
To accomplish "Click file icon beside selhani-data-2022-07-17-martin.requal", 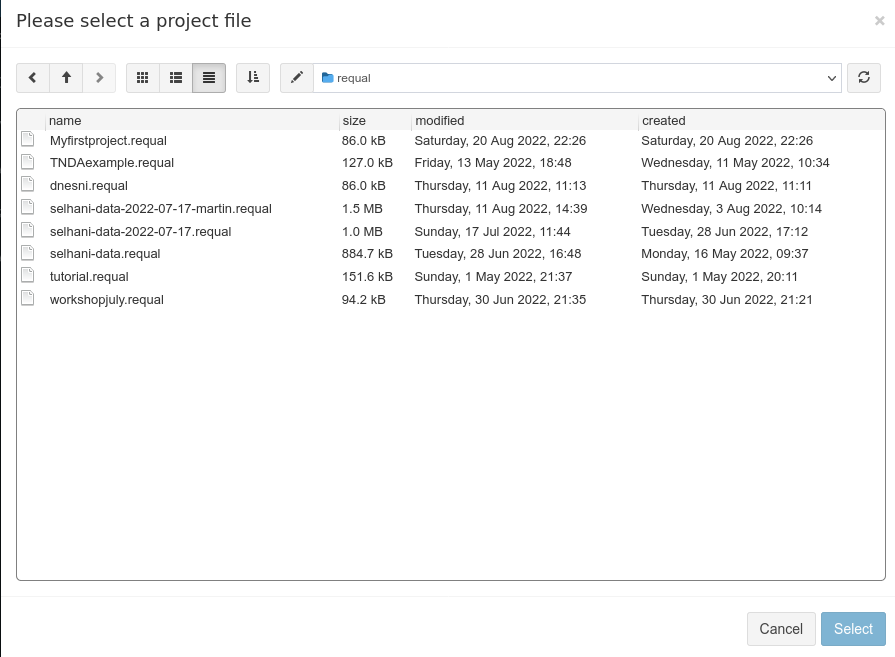I will tap(27, 208).
